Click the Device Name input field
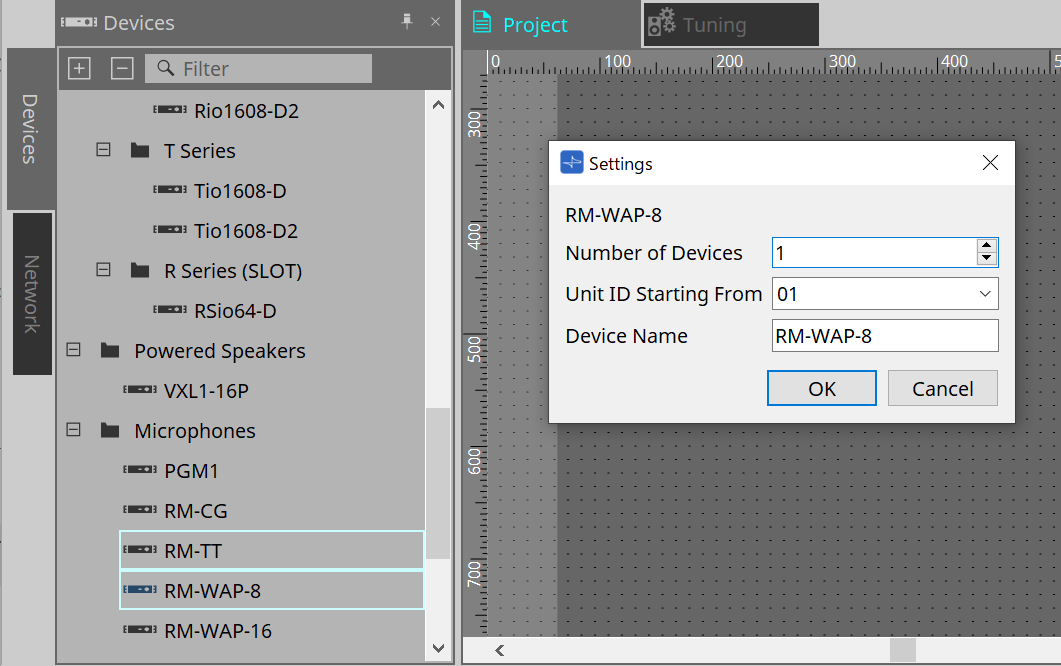Viewport: 1061px width, 666px height. tap(884, 335)
